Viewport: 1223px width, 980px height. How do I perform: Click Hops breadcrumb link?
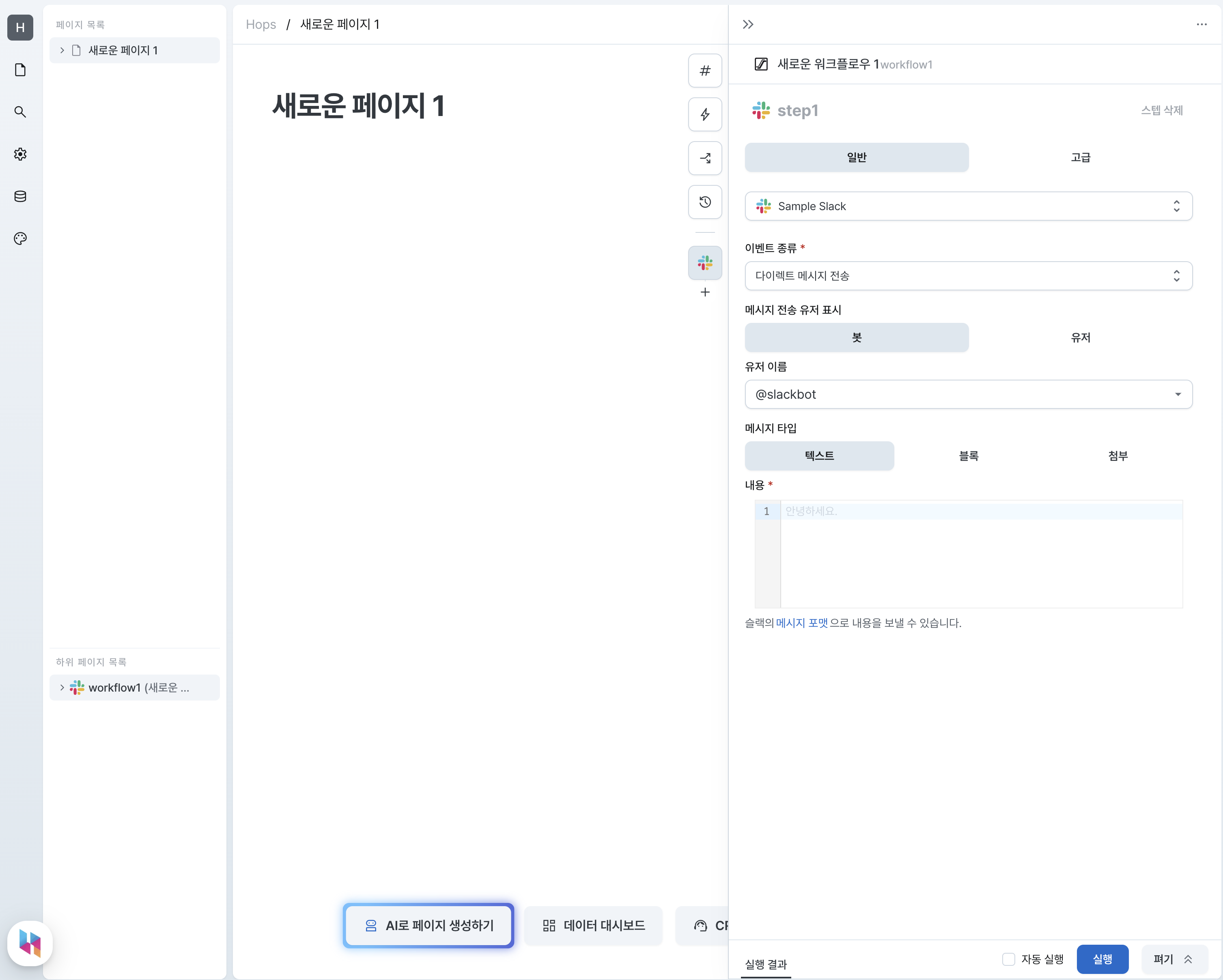click(x=261, y=24)
